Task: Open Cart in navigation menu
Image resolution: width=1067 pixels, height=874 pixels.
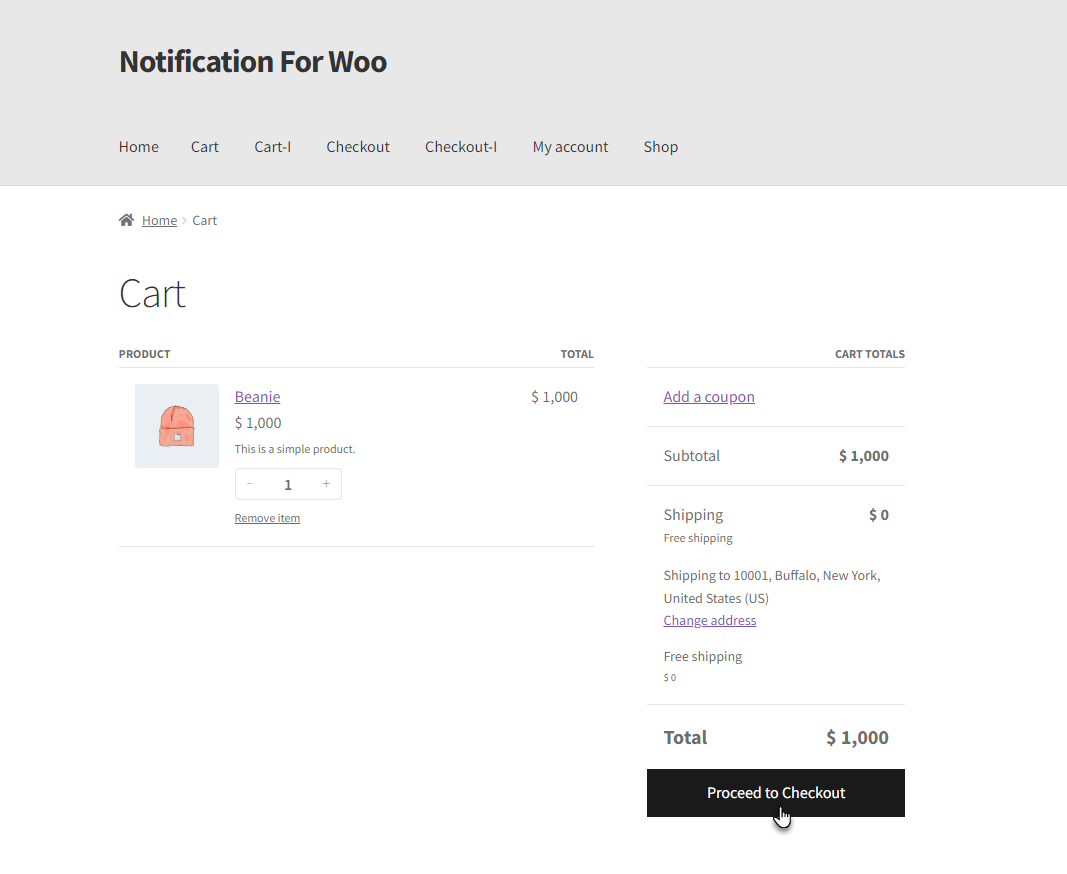Action: (205, 147)
